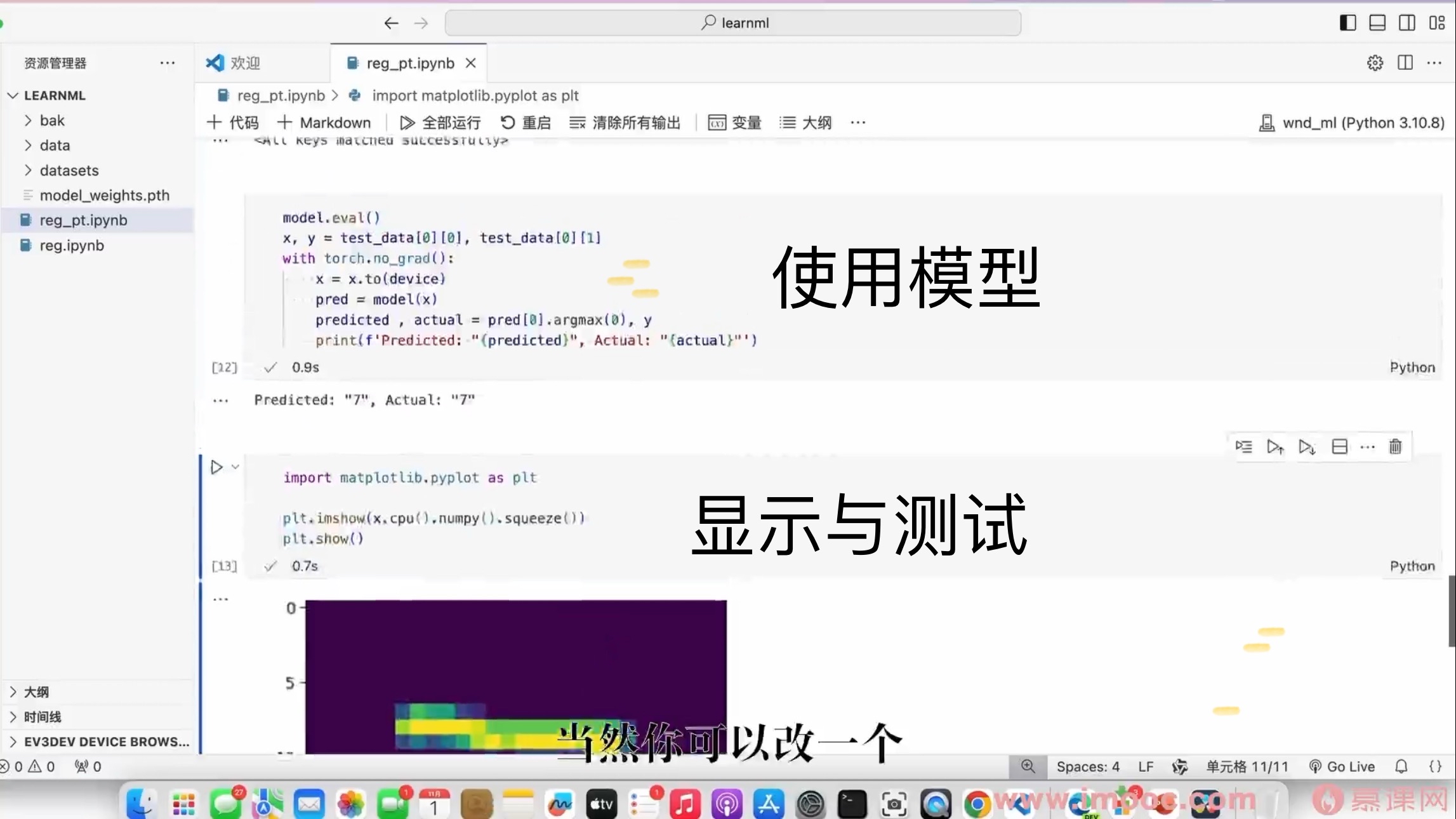Open the variables panel via 变量 icon
This screenshot has width=1456, height=819.
coord(735,122)
